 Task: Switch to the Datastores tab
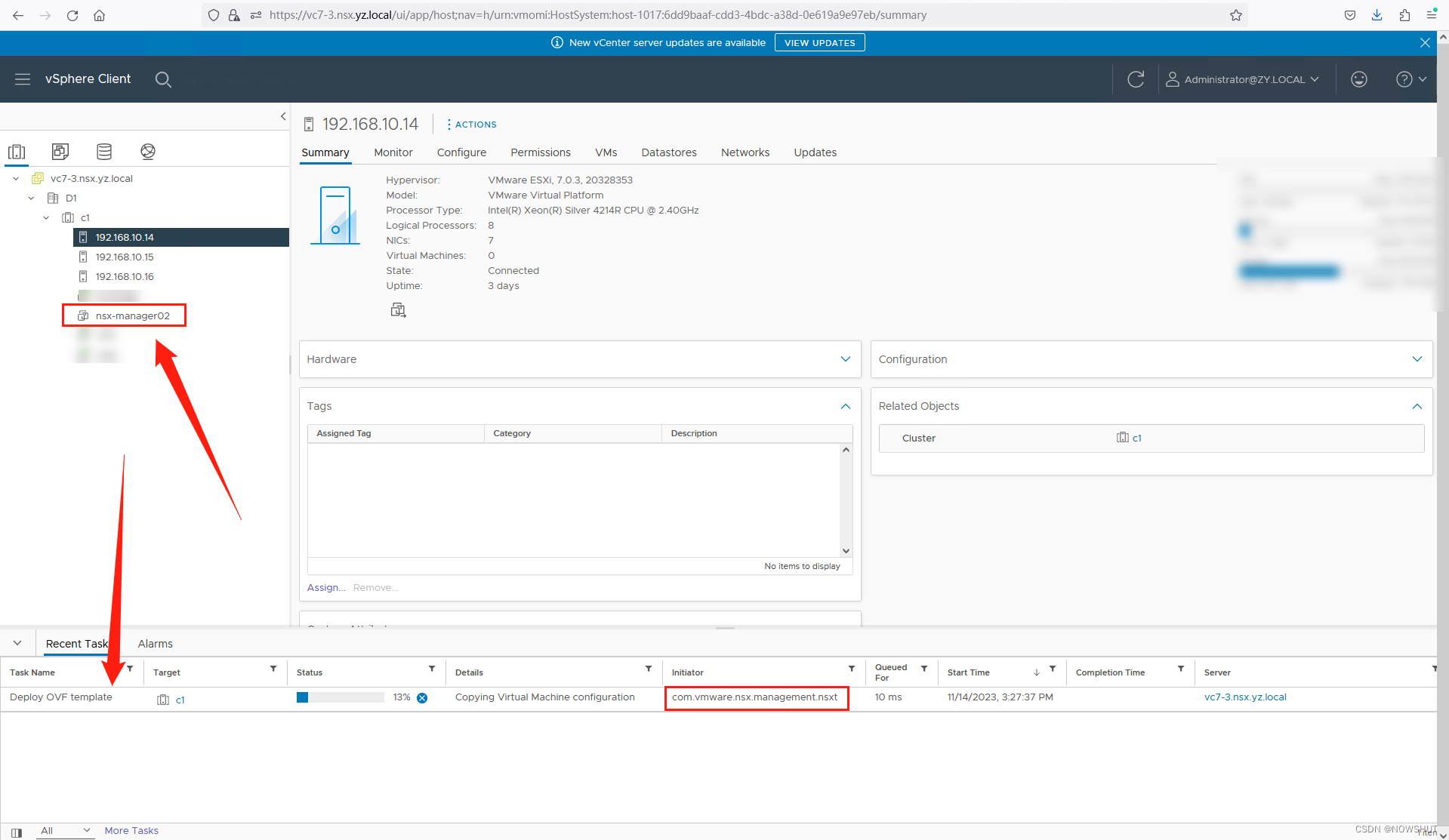669,152
